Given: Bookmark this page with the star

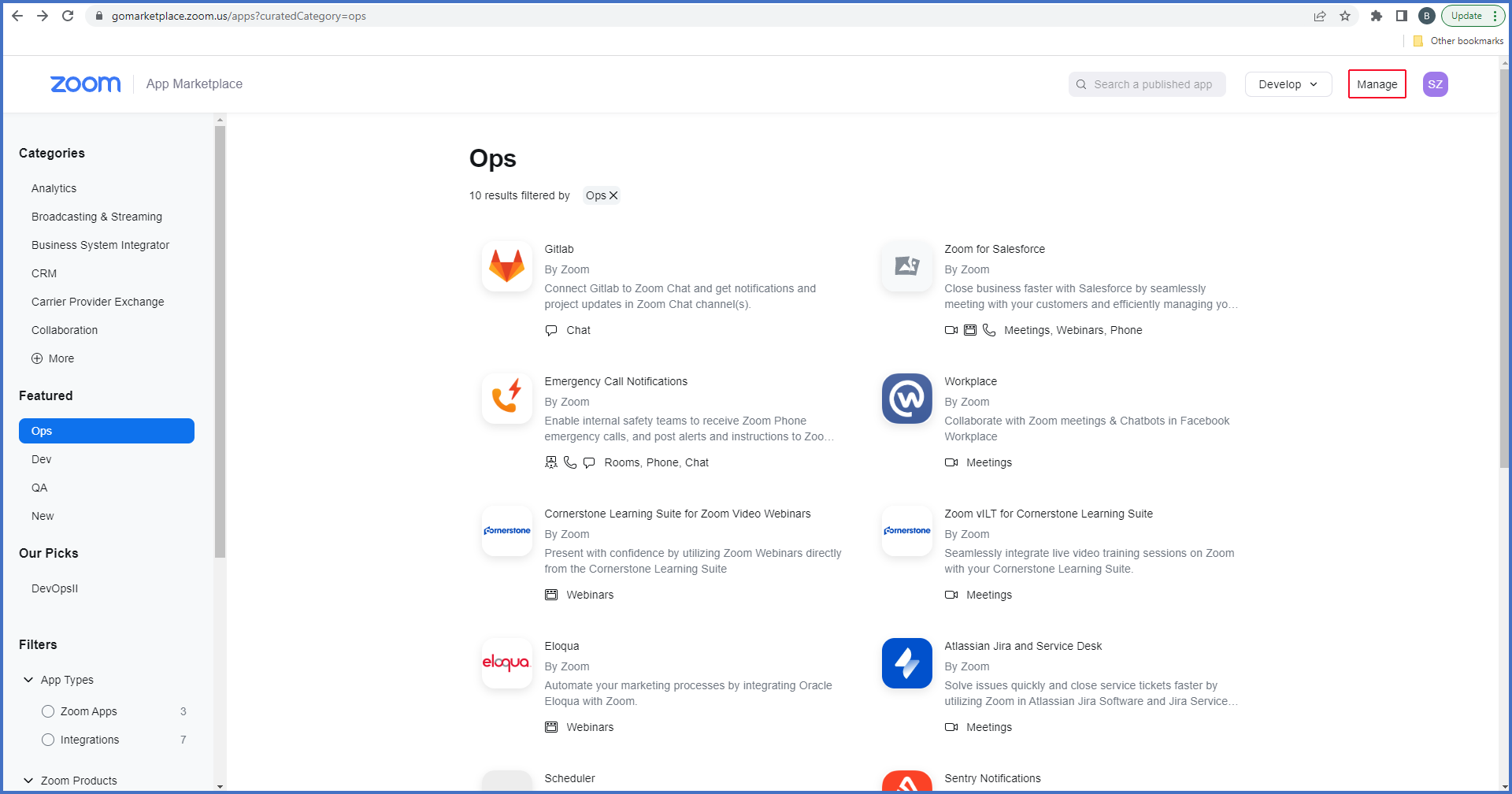Looking at the screenshot, I should click(1345, 16).
